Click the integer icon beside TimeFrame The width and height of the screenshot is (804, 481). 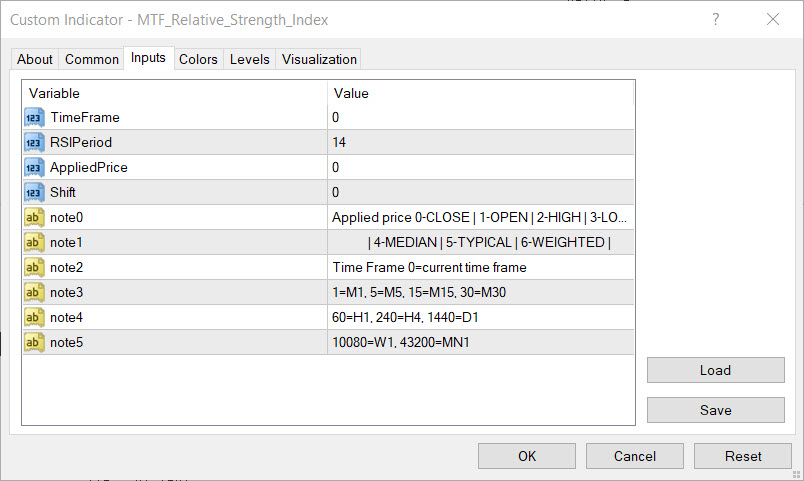tap(34, 118)
